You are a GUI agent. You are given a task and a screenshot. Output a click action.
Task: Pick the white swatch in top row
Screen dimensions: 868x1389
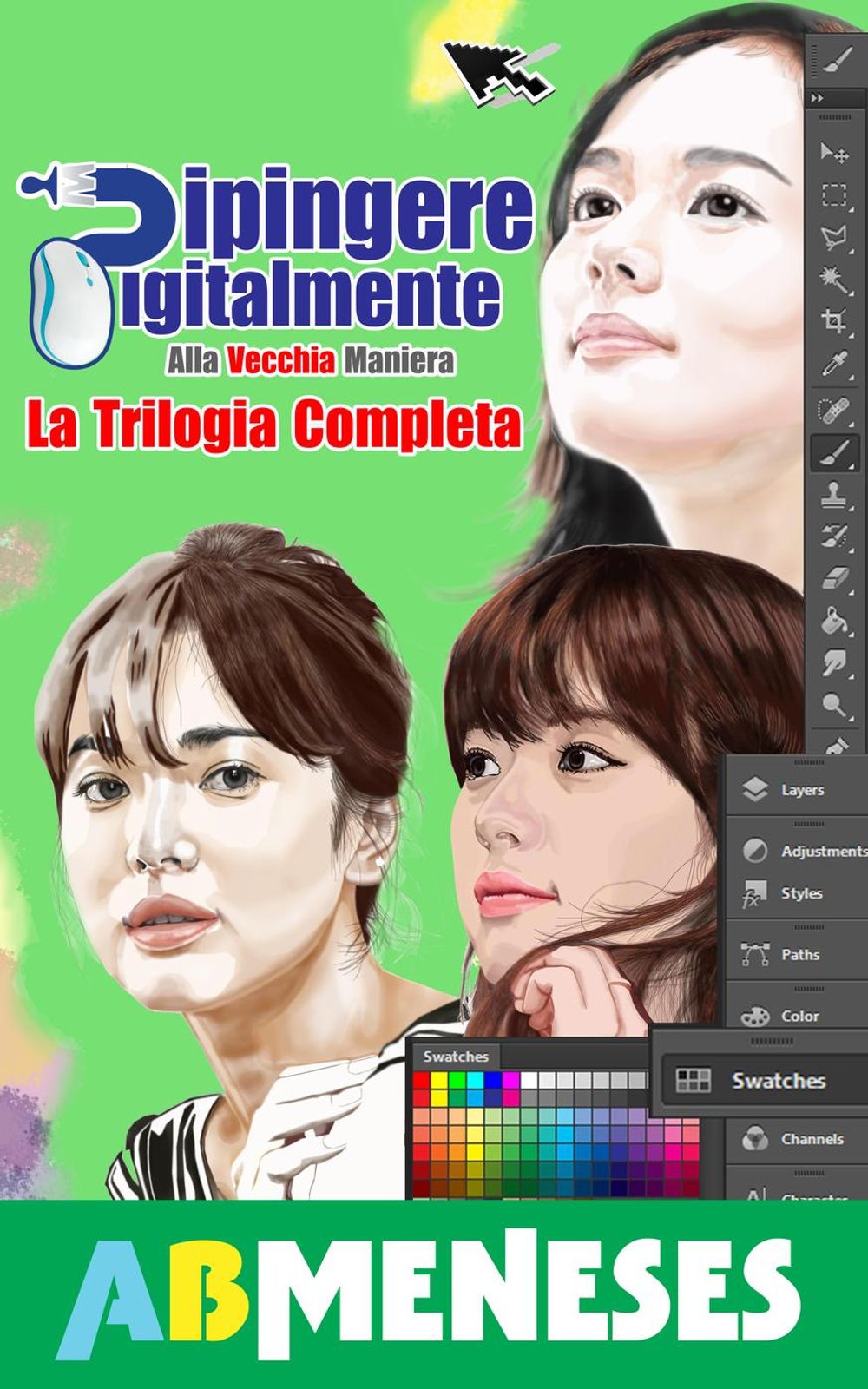tap(529, 1081)
